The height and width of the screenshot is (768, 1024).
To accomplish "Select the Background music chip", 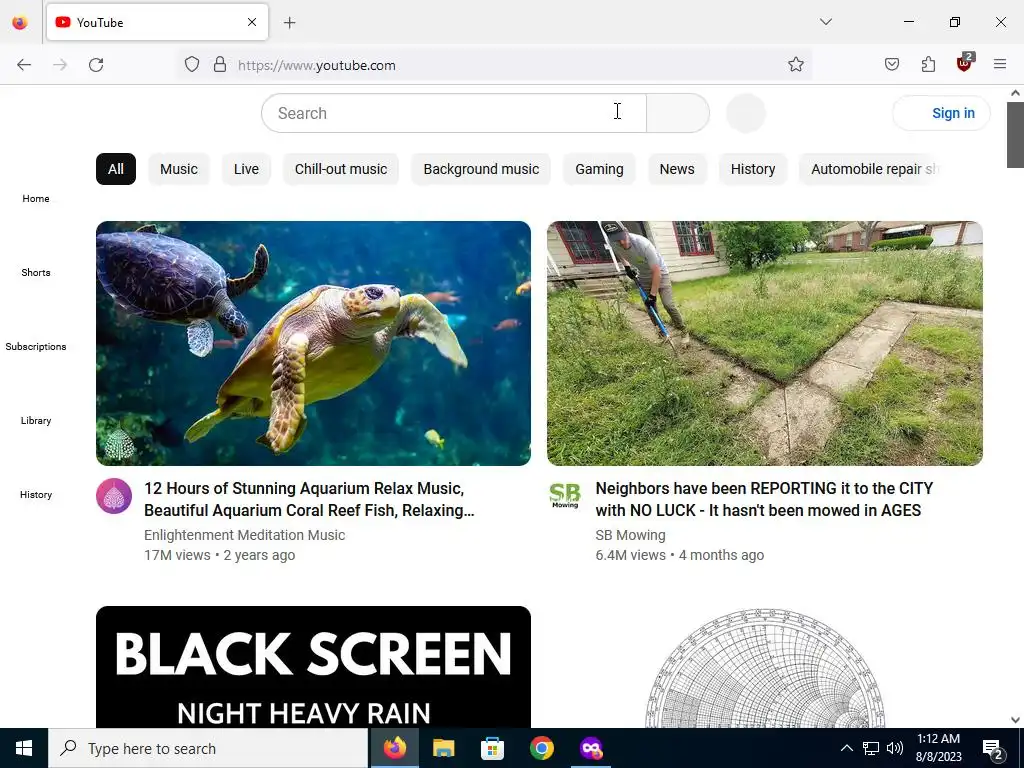I will (x=481, y=169).
